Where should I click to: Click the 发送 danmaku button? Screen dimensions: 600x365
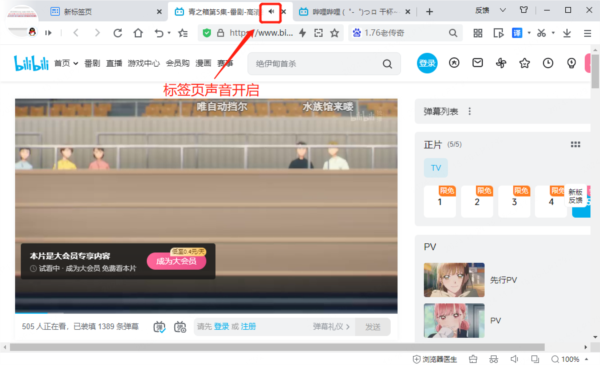click(x=373, y=327)
